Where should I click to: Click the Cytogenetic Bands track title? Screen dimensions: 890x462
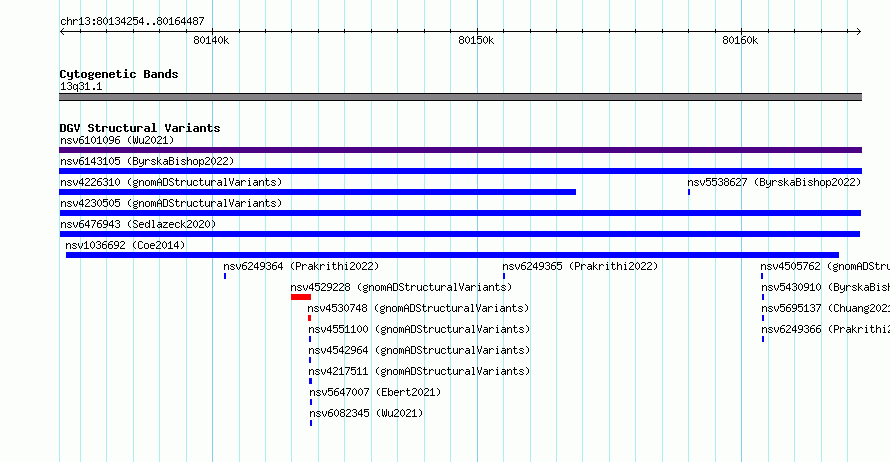pos(119,74)
